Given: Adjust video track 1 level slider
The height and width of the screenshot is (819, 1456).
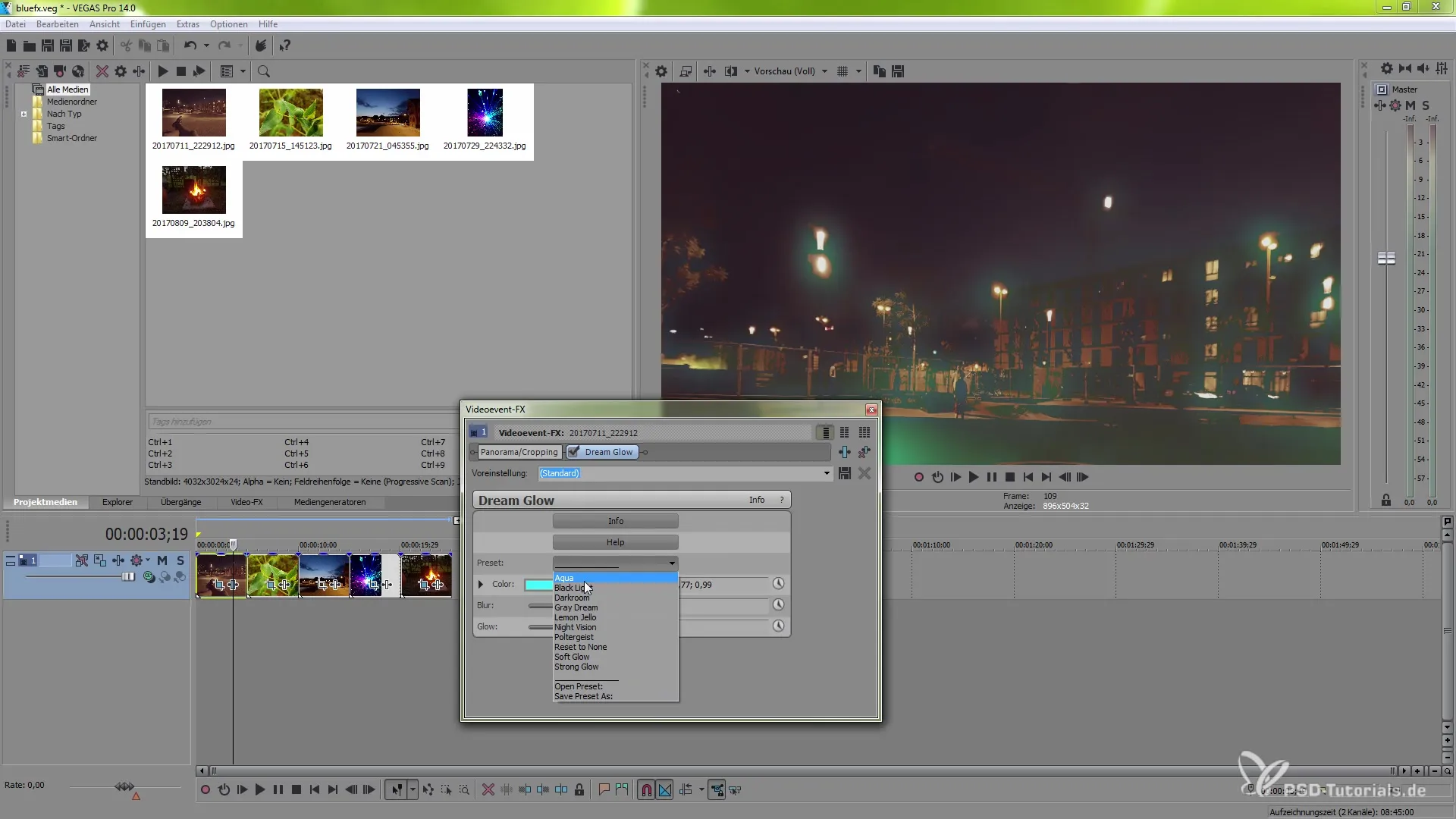Looking at the screenshot, I should click(128, 577).
